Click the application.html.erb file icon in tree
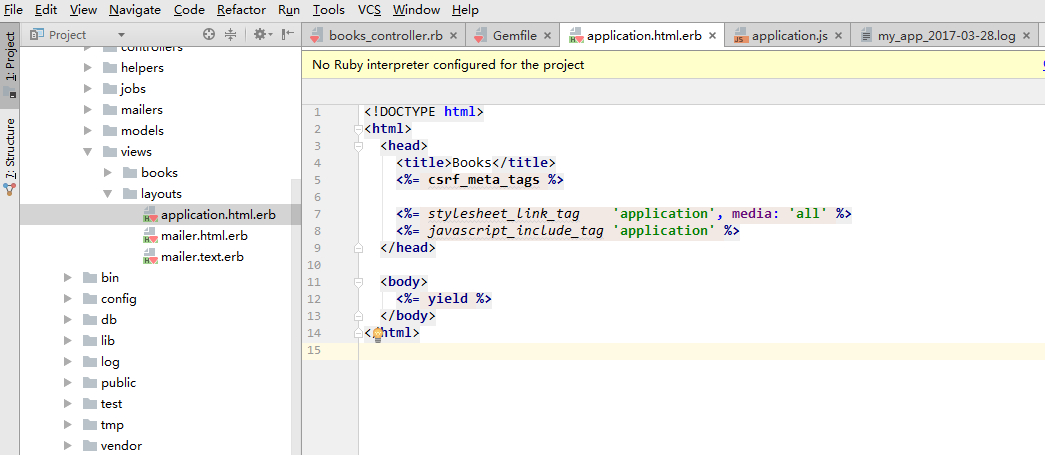This screenshot has height=455, width=1045. pyautogui.click(x=150, y=215)
